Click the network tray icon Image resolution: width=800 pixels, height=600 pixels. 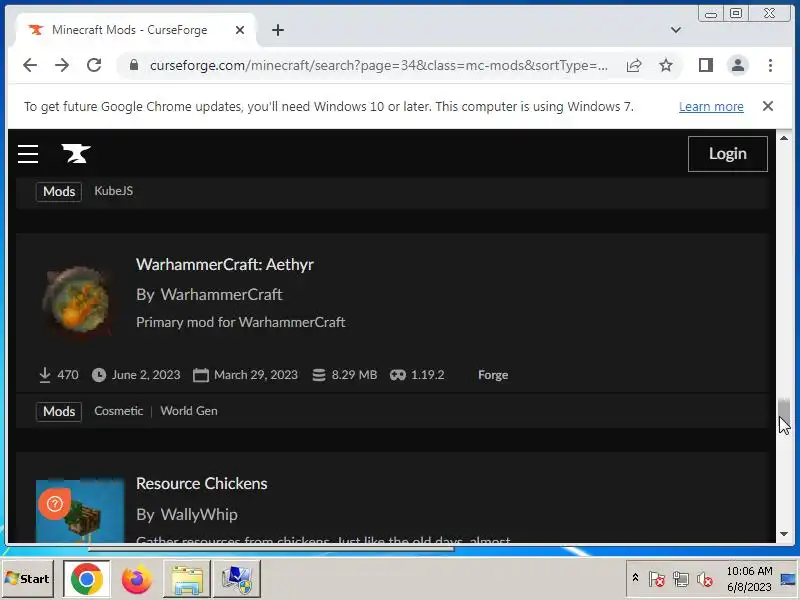tap(681, 579)
